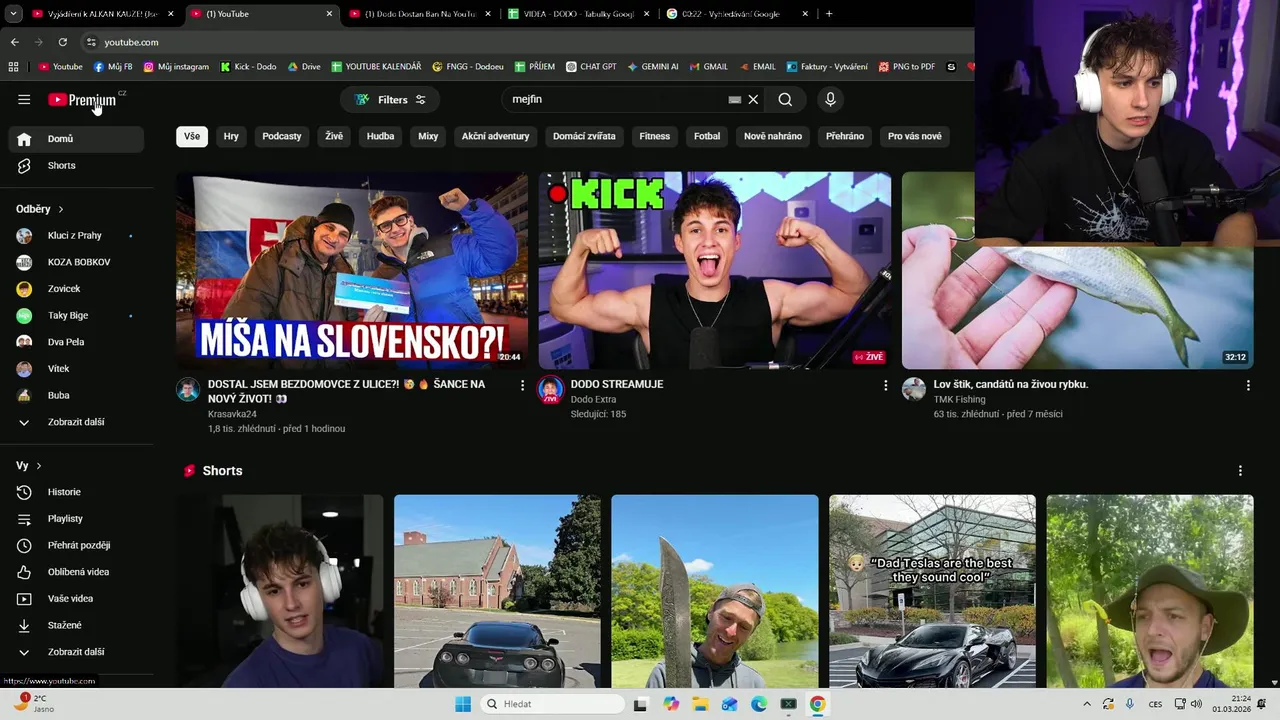Viewport: 1280px width, 720px height.
Task: Open Kluci z Prahy subscription
Action: point(76,236)
